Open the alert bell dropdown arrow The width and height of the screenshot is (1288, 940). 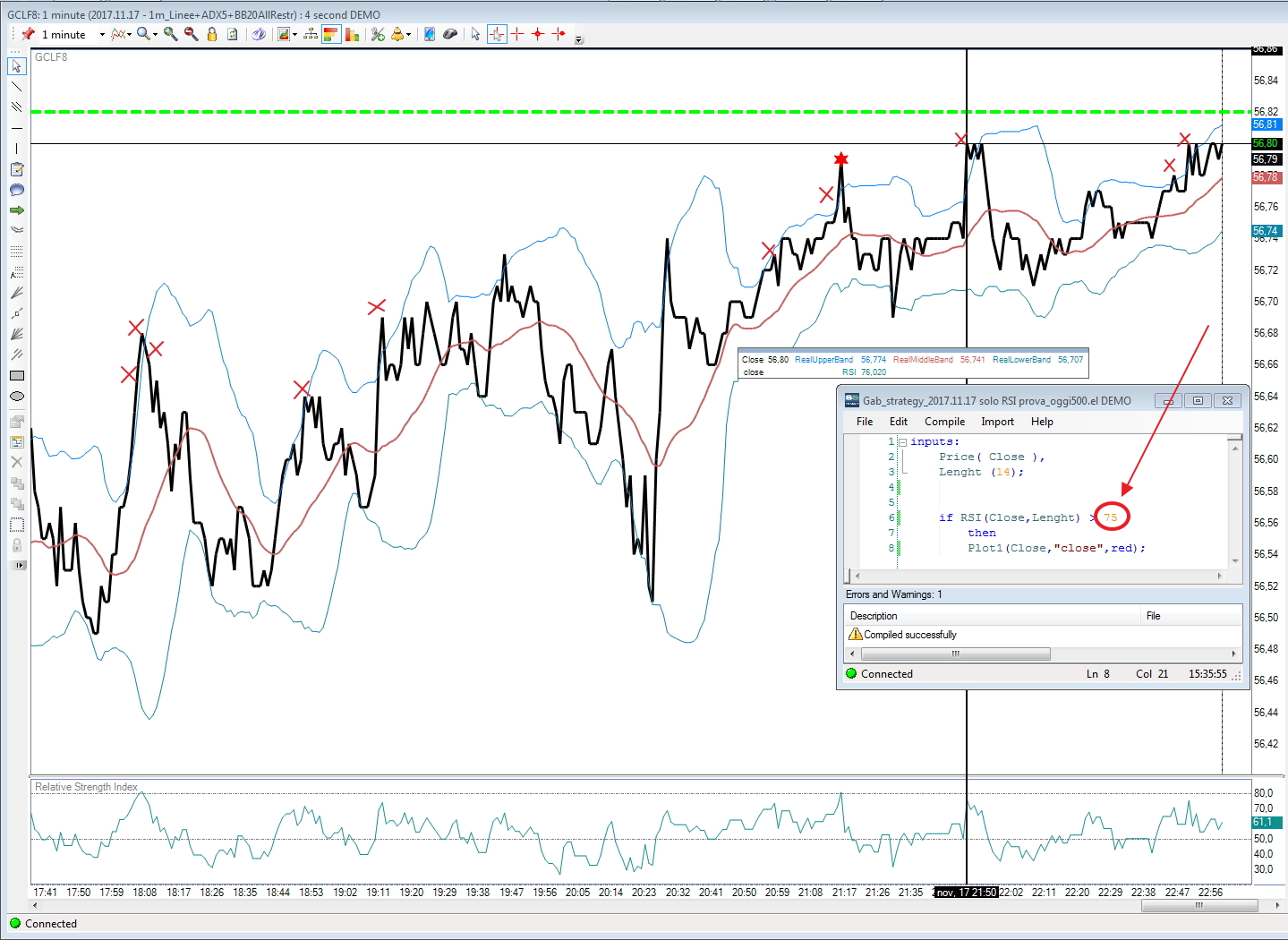click(408, 35)
